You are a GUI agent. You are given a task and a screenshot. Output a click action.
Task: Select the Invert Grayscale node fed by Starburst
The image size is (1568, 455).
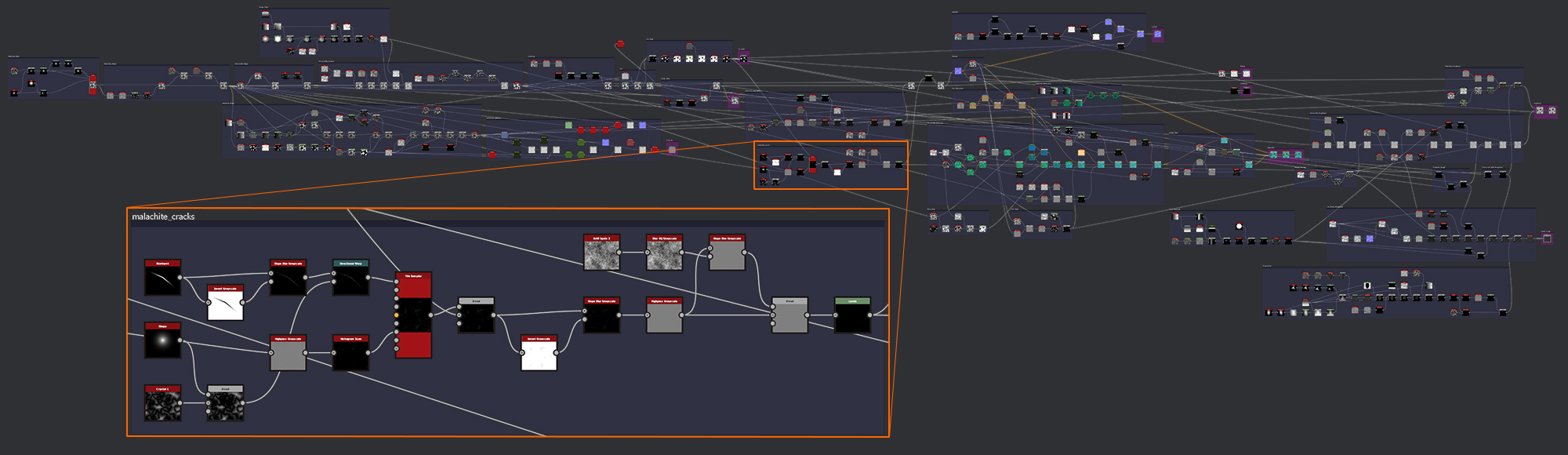click(225, 303)
